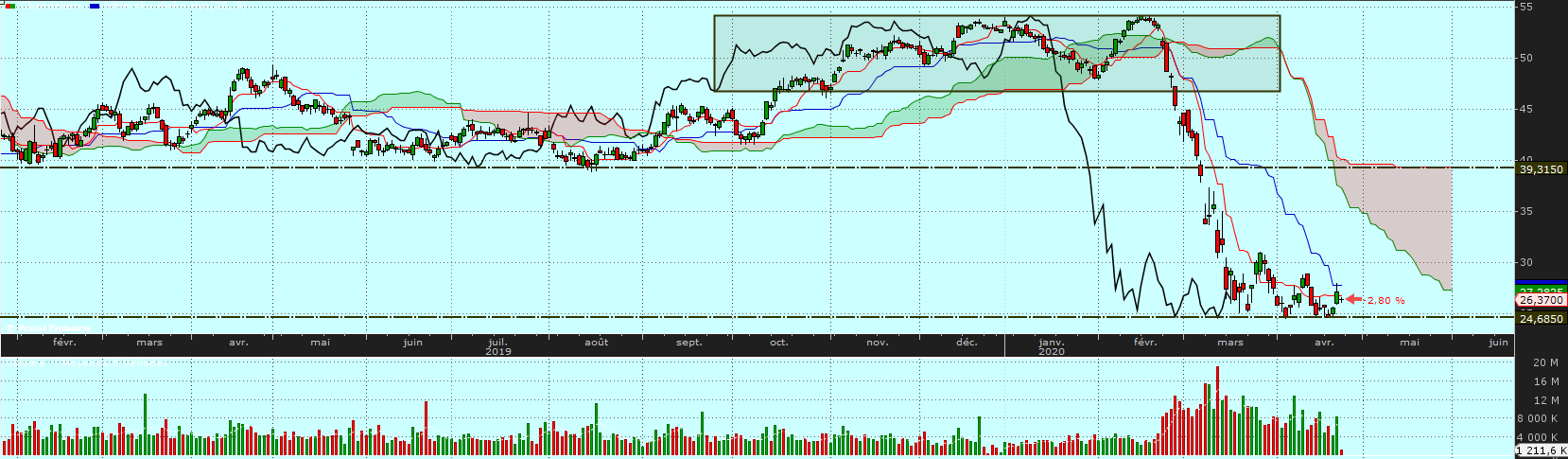
Task: Click the 16 M volume scale label
Action: click(1545, 381)
